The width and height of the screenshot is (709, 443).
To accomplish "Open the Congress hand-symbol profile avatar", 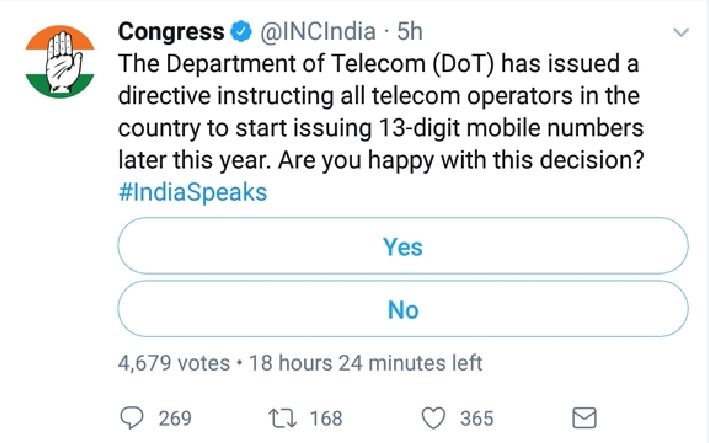I will 58,60.
